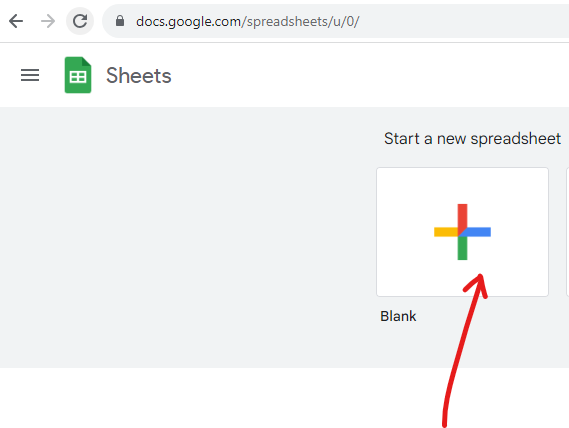Image resolution: width=569 pixels, height=428 pixels.
Task: Click the green Sheets logo icon
Action: tap(78, 75)
